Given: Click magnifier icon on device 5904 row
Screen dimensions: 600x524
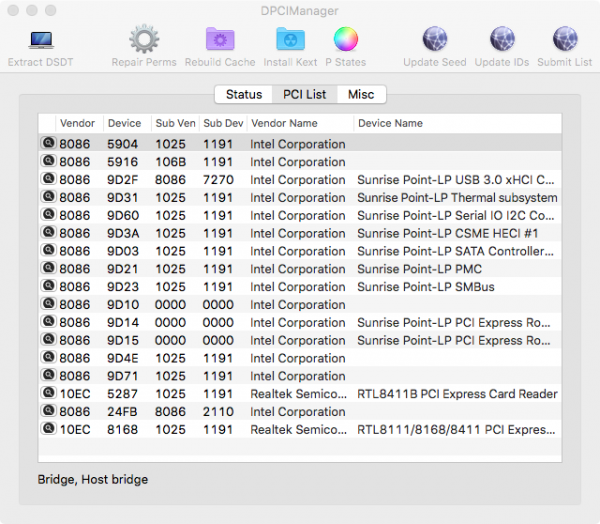Looking at the screenshot, I should [x=47, y=144].
